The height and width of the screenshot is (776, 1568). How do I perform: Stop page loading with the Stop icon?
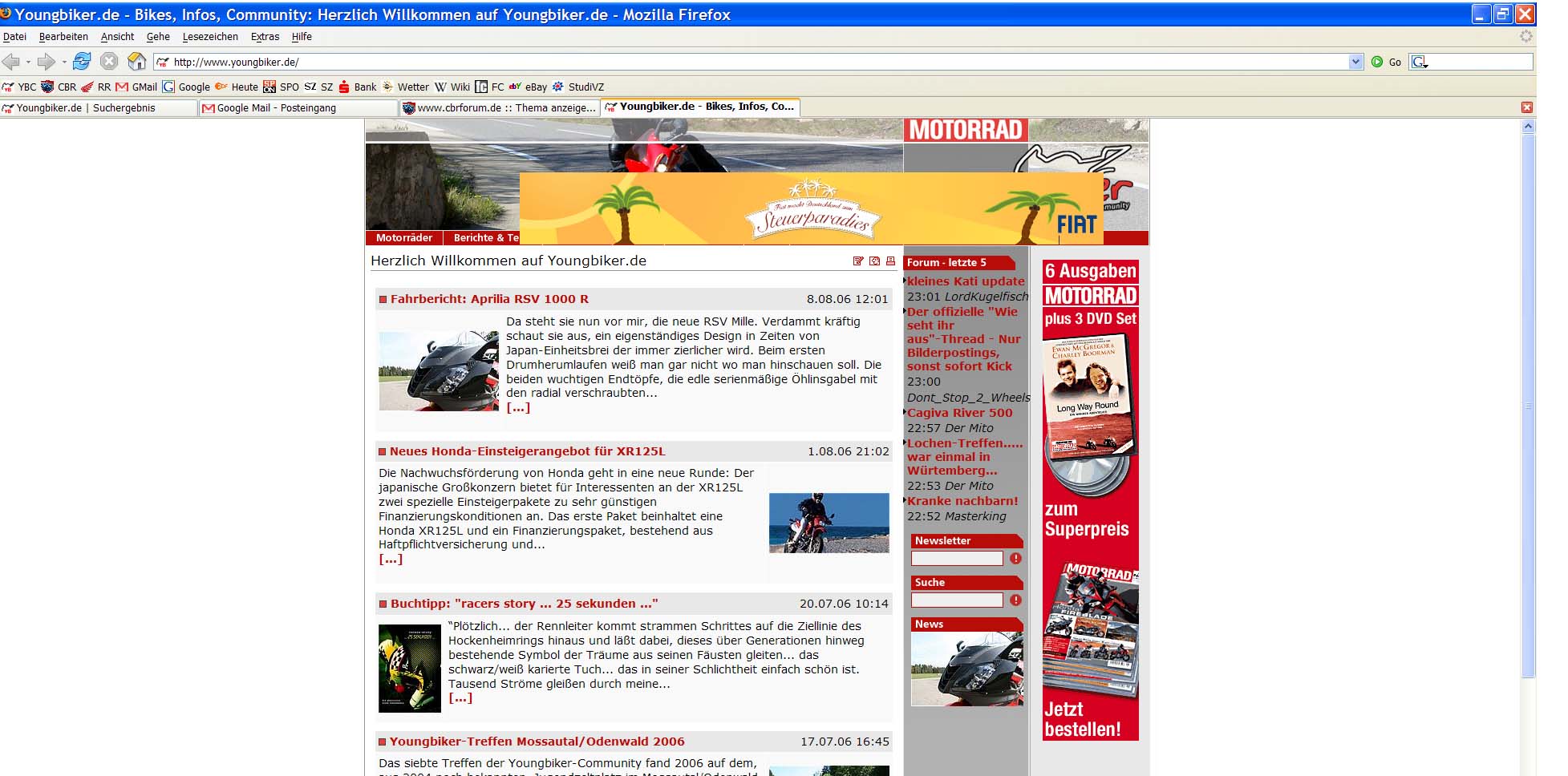click(109, 61)
